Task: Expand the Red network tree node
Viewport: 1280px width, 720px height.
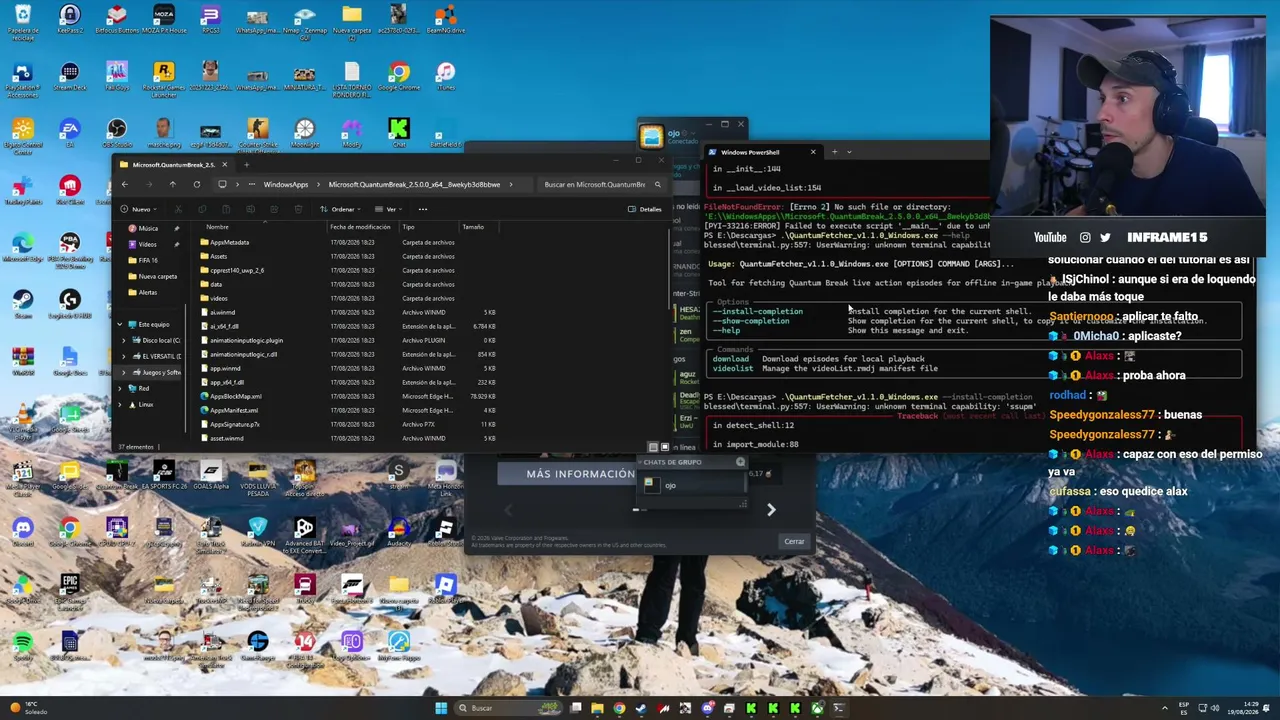Action: click(120, 388)
